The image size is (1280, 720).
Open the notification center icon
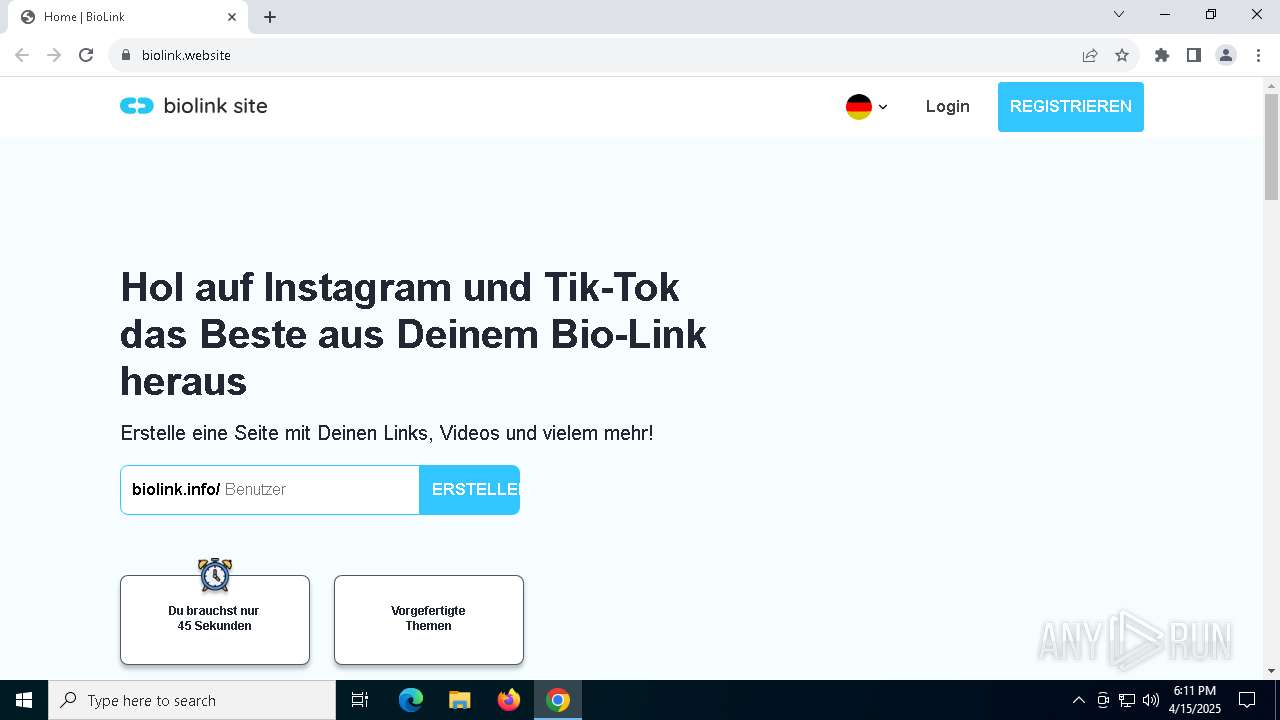coord(1247,700)
